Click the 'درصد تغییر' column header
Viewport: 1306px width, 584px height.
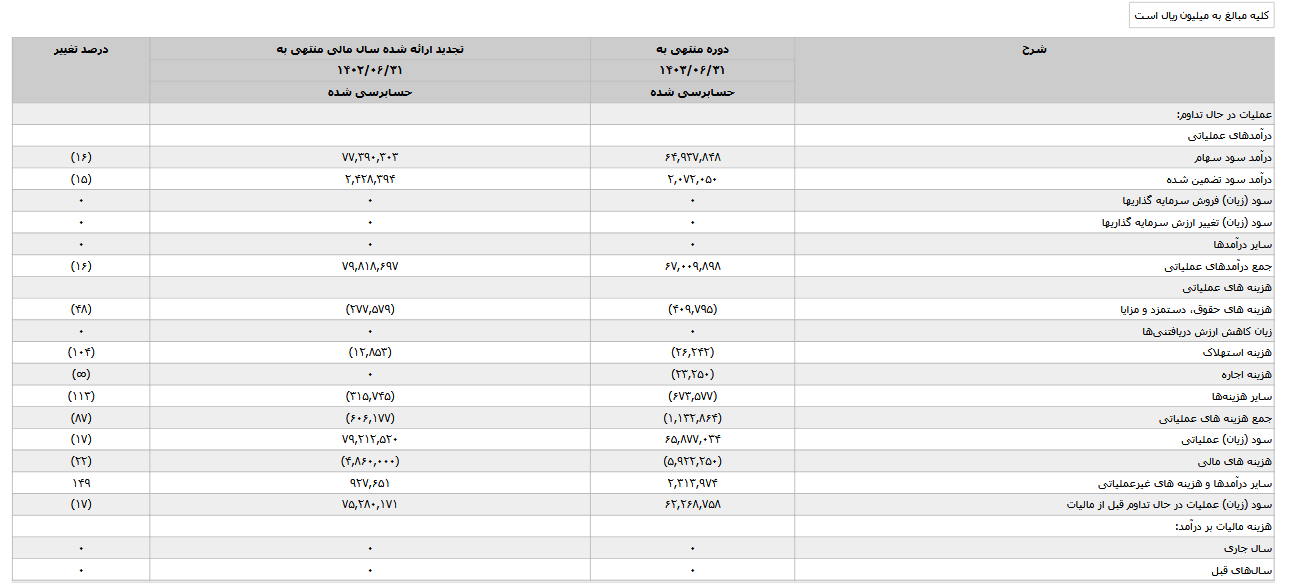(81, 49)
